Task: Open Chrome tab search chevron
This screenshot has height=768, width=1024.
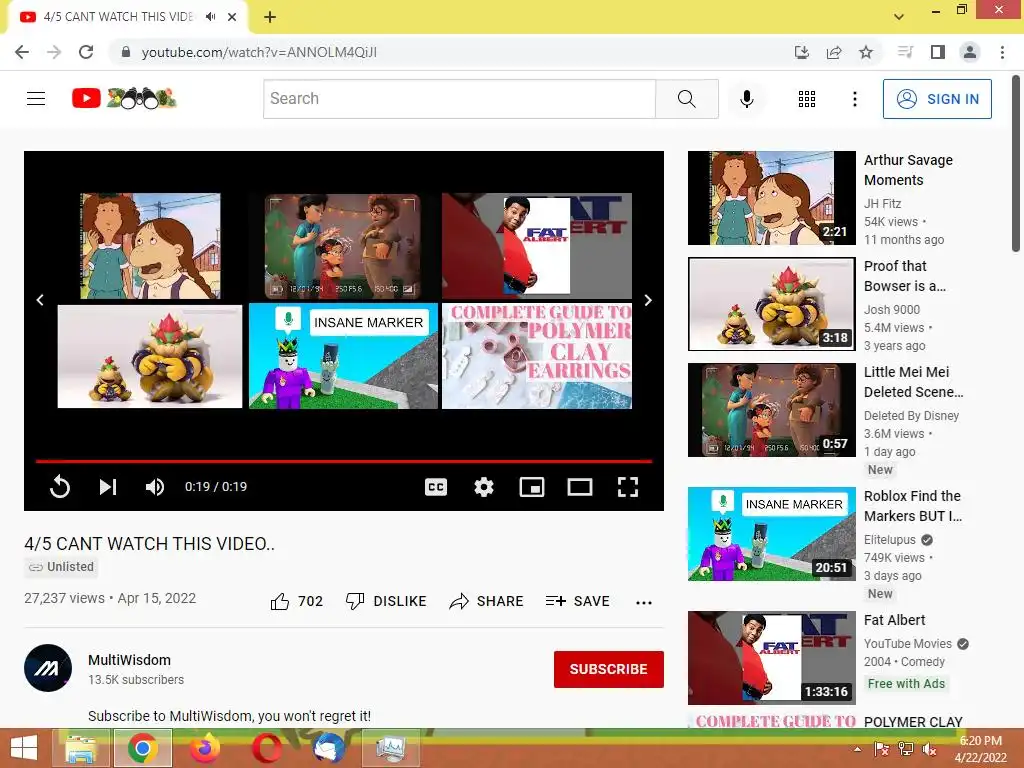Action: [899, 17]
